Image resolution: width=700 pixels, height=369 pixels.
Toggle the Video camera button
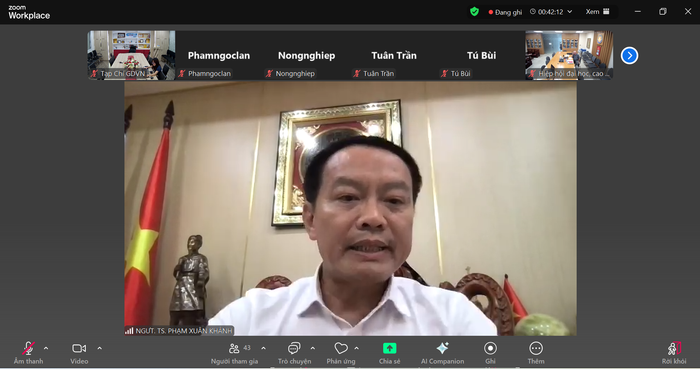(79, 348)
